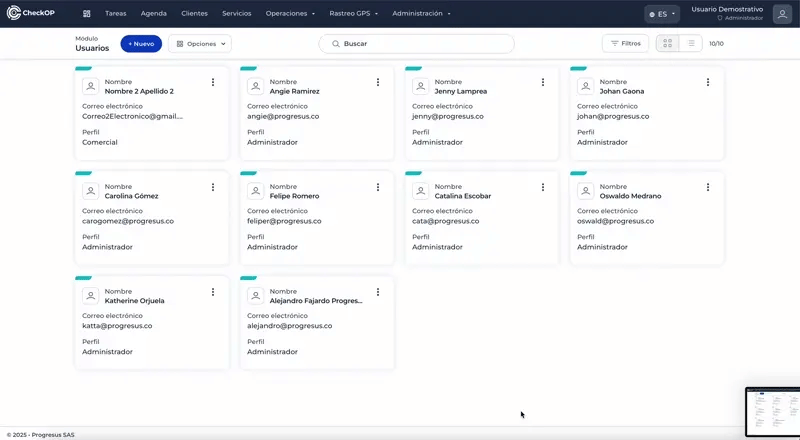Click Usuario Demostrativo account name
Image resolution: width=800 pixels, height=440 pixels.
point(727,9)
